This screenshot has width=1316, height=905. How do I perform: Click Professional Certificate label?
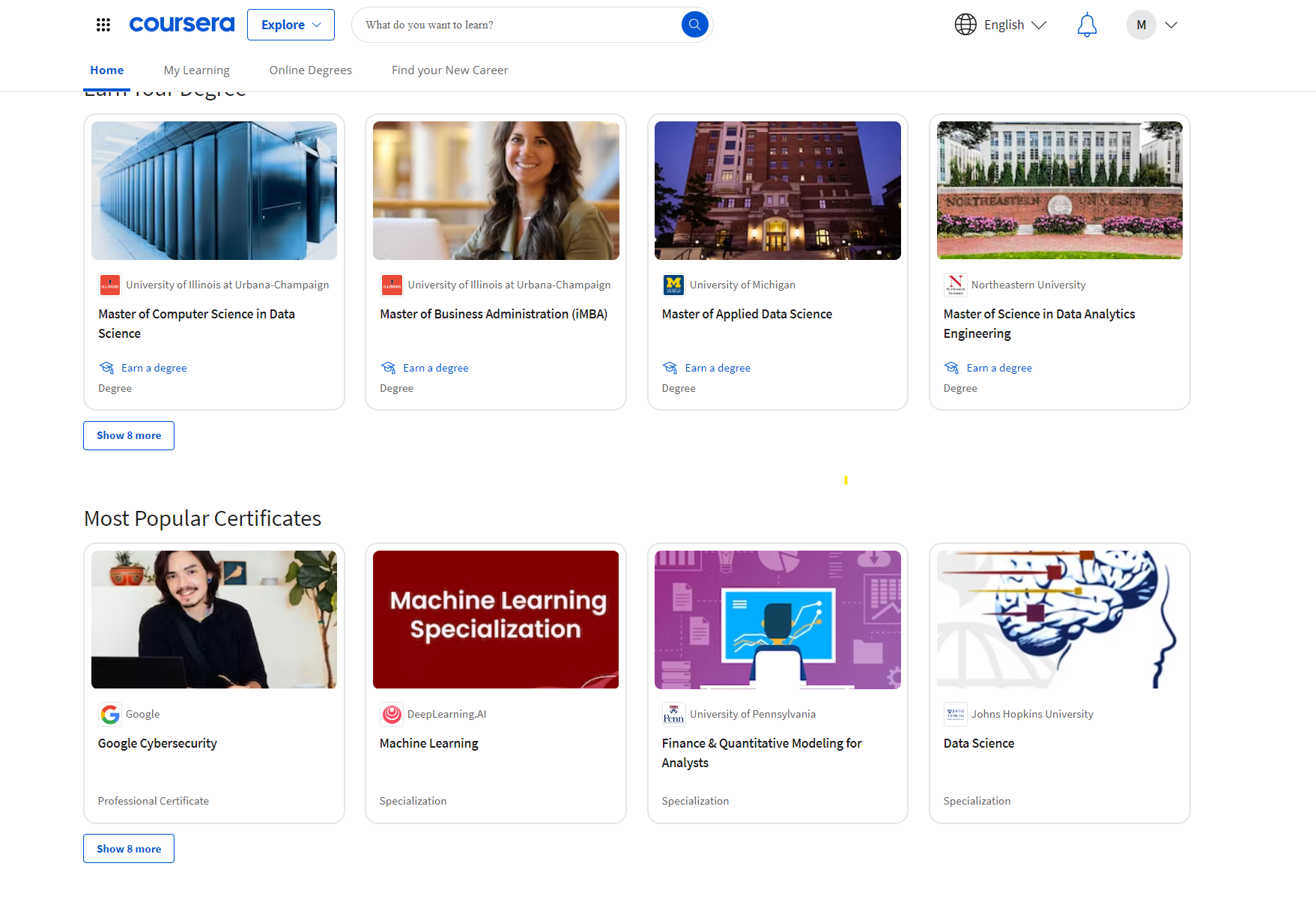(154, 801)
